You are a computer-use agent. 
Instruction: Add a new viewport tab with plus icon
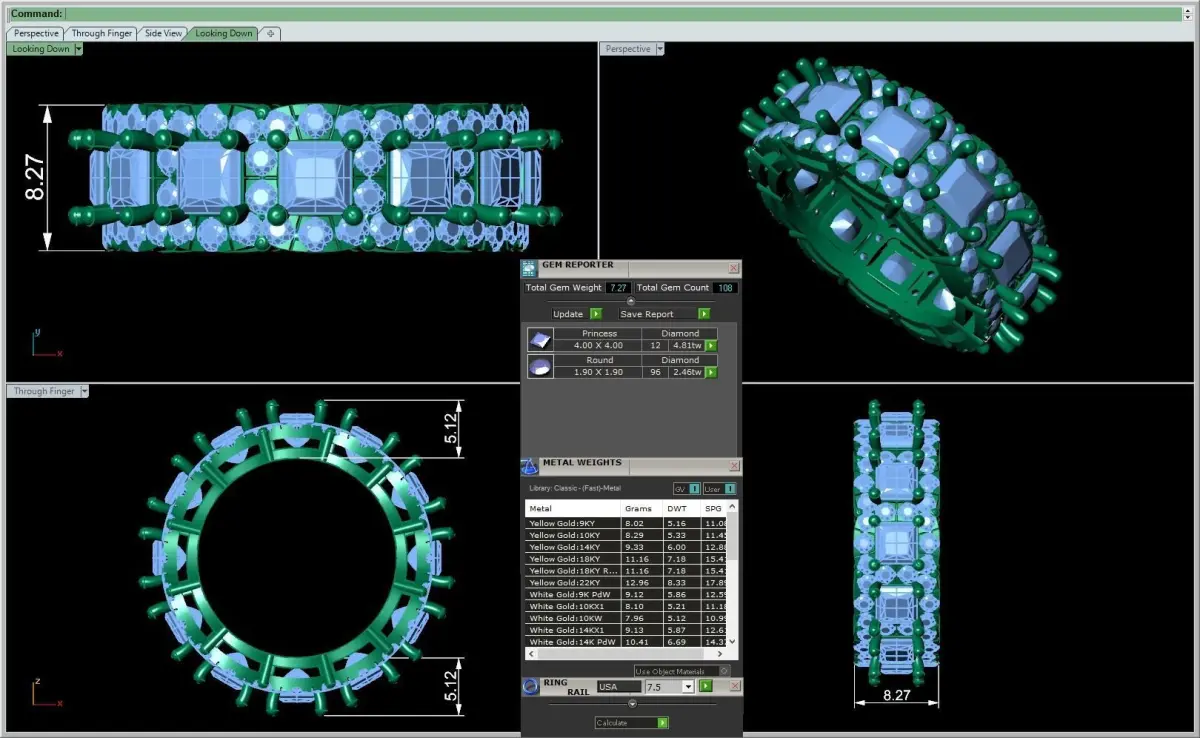[x=270, y=33]
